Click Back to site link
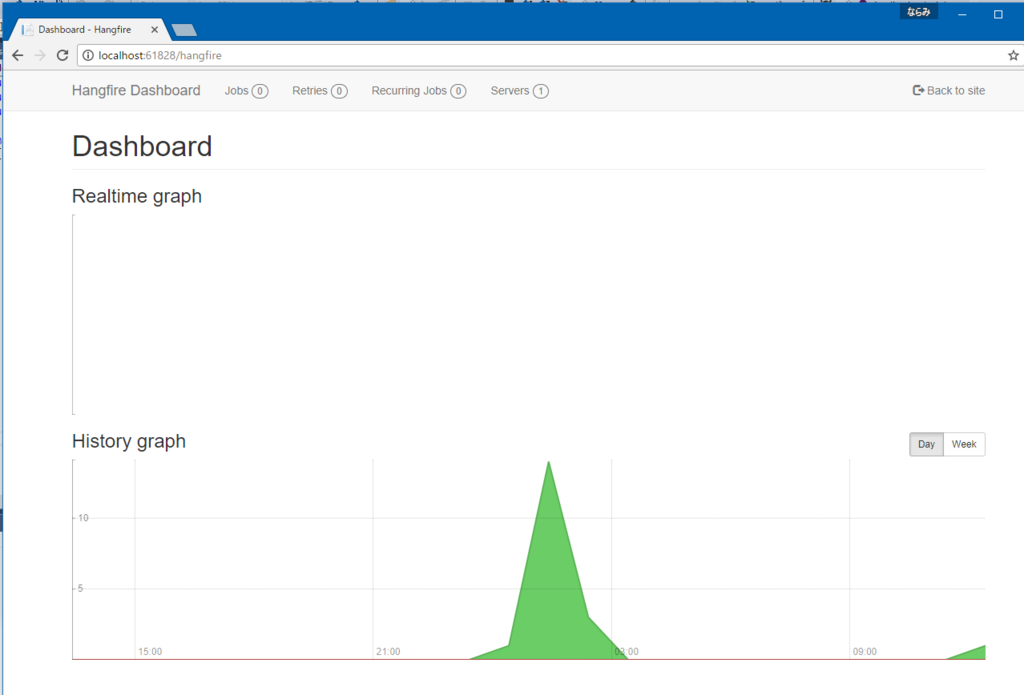 point(948,91)
